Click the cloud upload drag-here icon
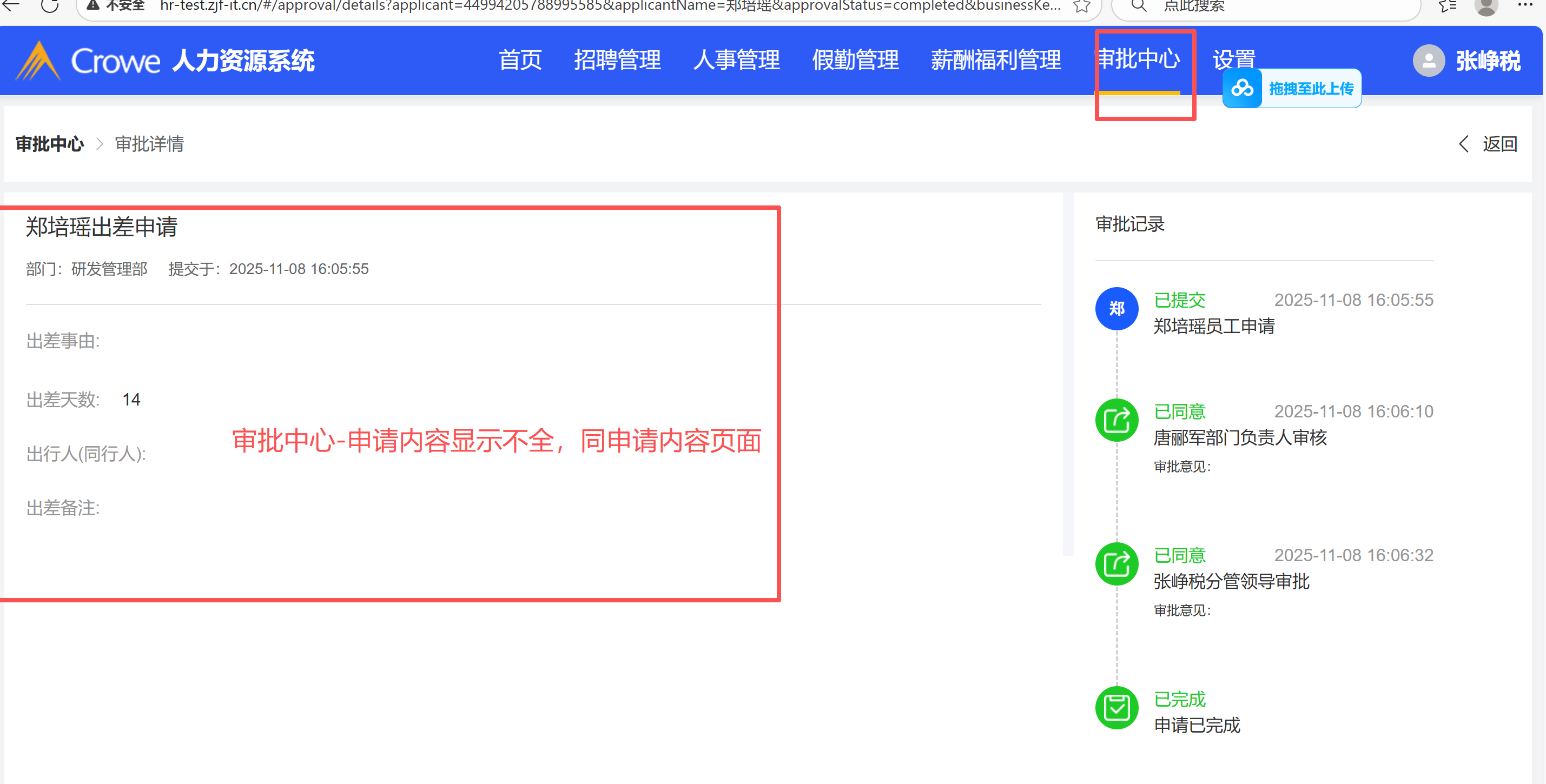Screen dimensions: 1546x784 click(1241, 89)
